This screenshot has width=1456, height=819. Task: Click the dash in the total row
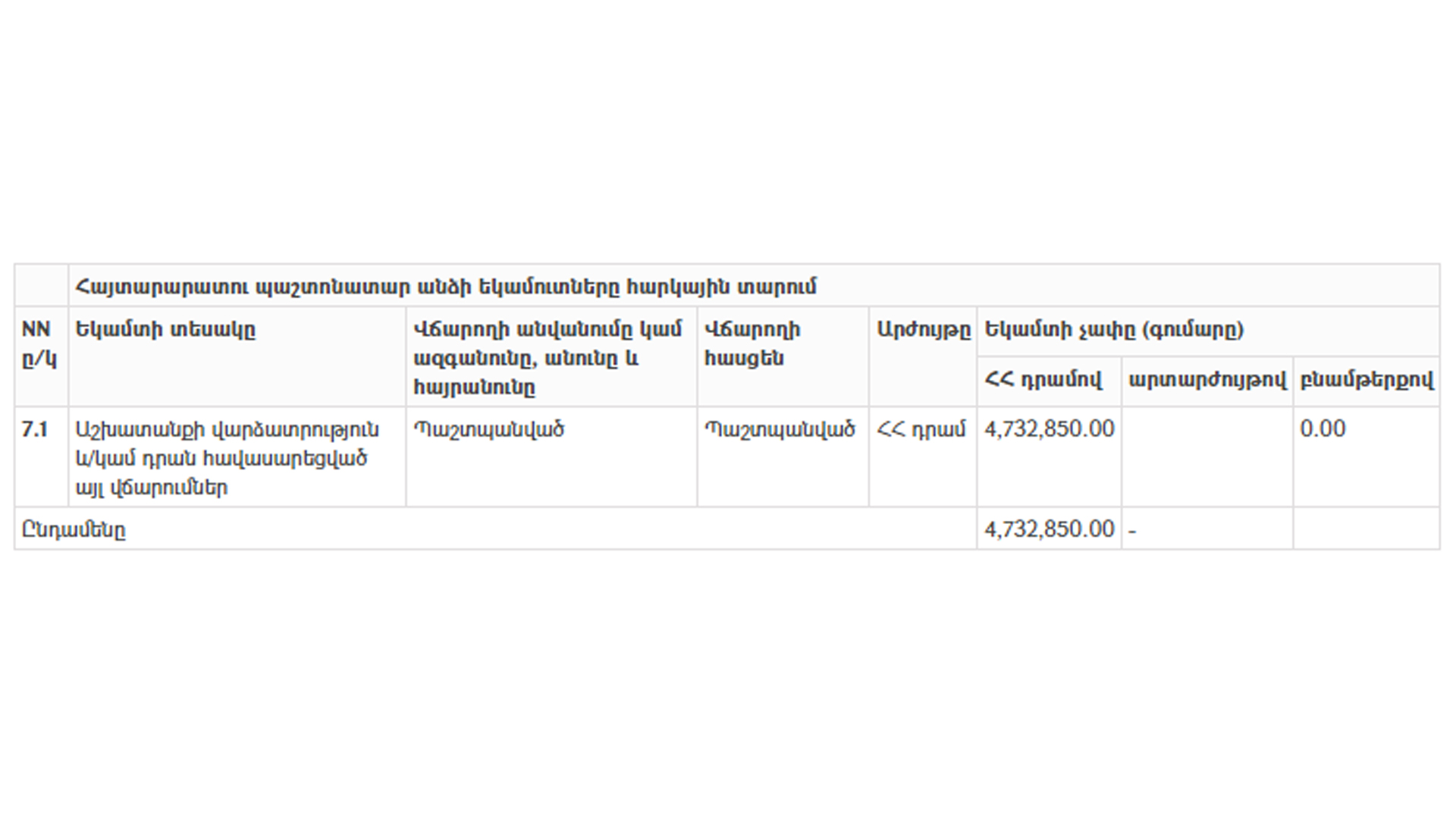[1132, 531]
